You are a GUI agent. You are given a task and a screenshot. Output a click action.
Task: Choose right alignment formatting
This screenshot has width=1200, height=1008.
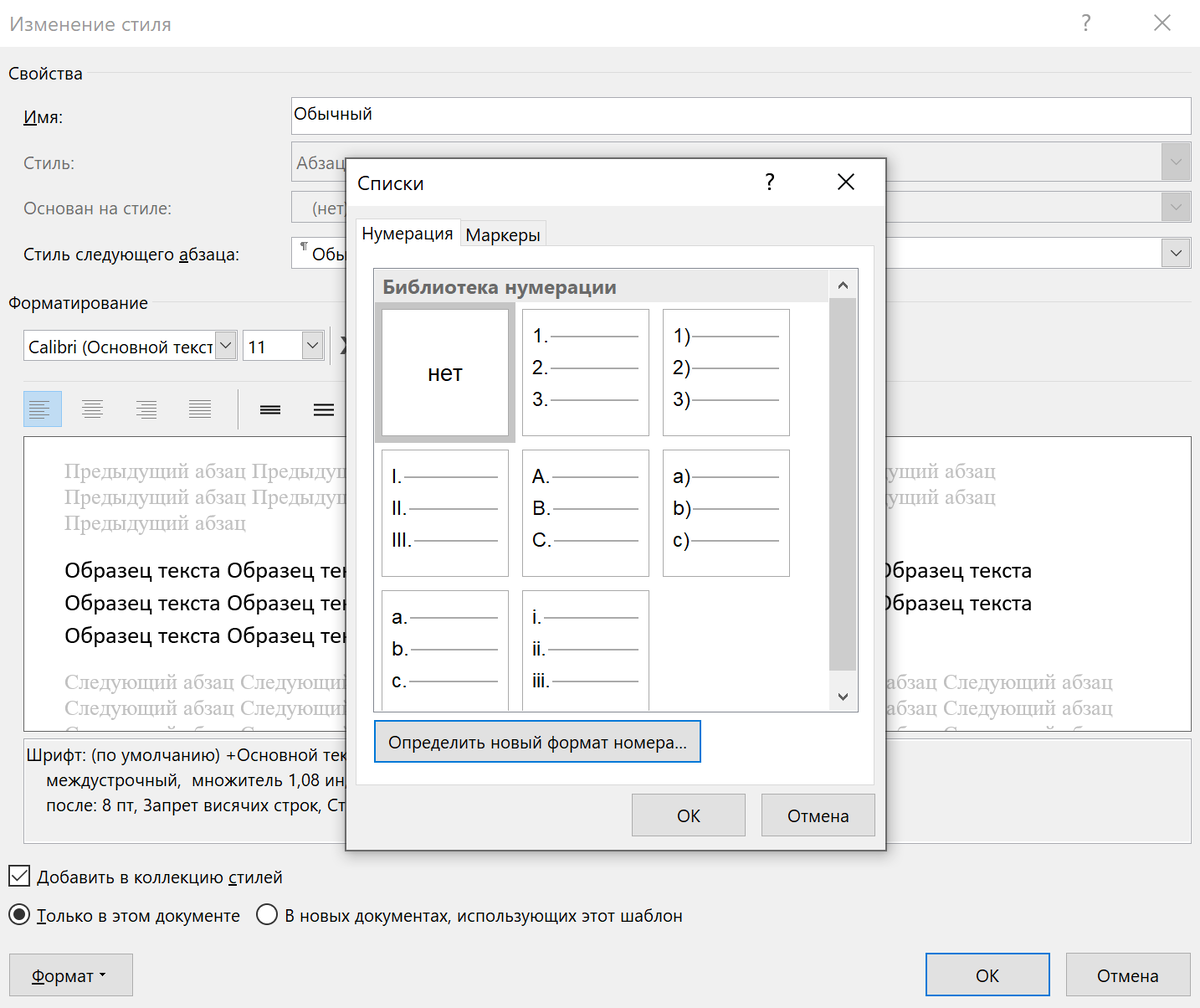coord(145,408)
